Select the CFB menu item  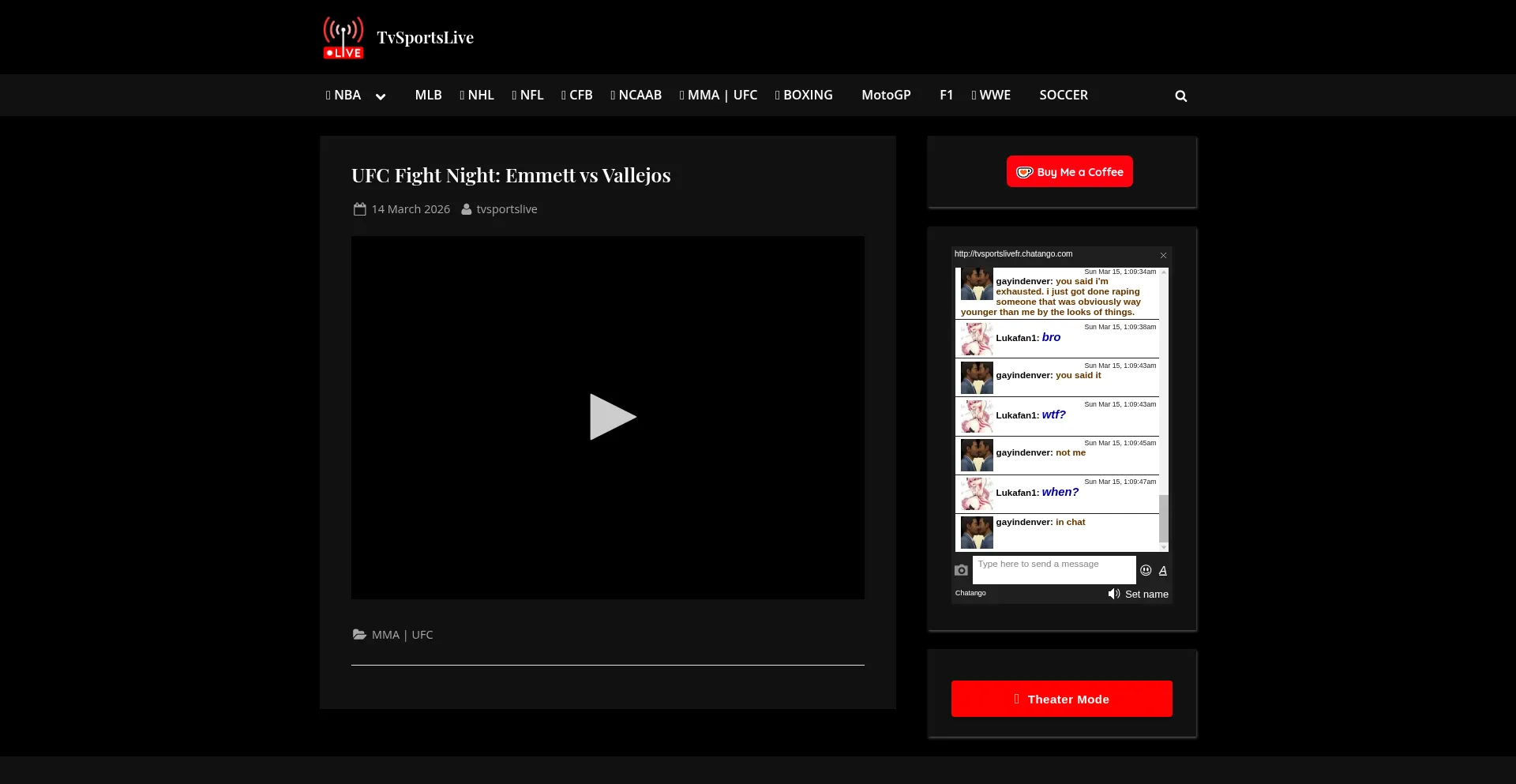577,95
